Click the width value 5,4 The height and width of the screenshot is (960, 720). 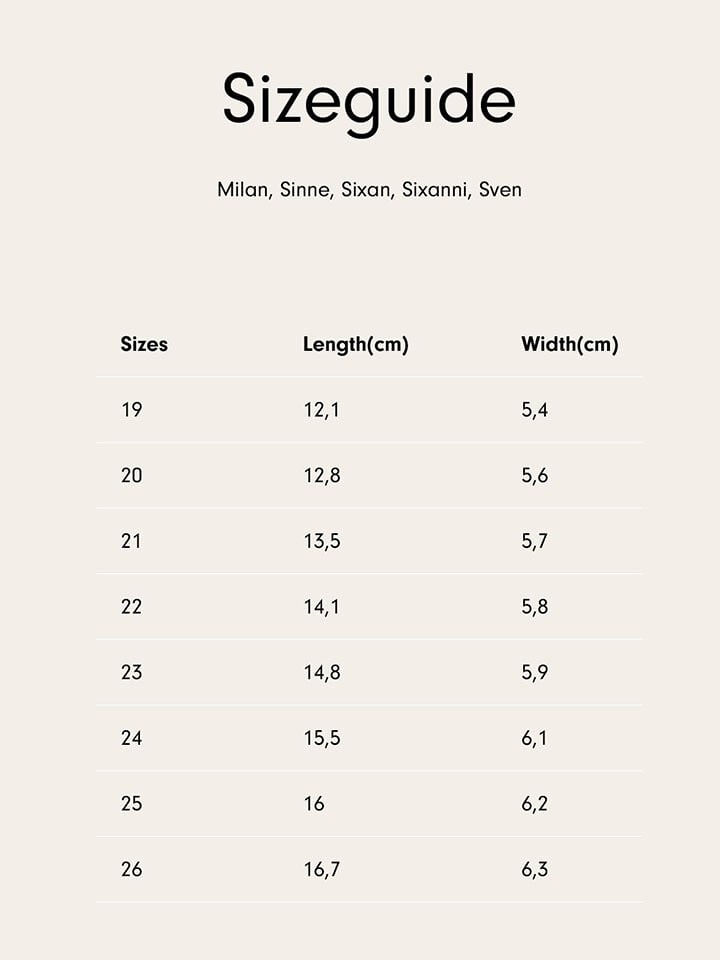pos(534,409)
